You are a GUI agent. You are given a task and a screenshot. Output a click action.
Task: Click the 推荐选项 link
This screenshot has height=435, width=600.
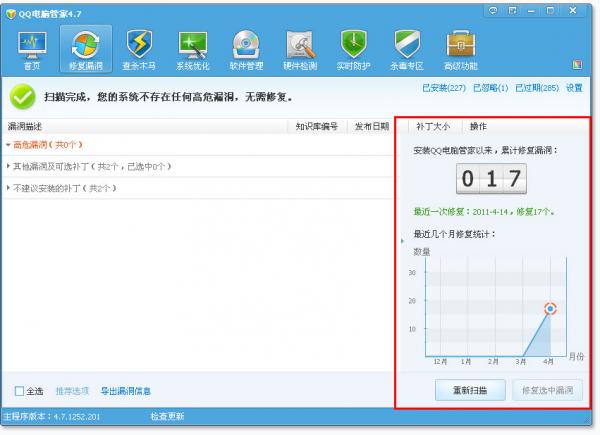[x=72, y=391]
